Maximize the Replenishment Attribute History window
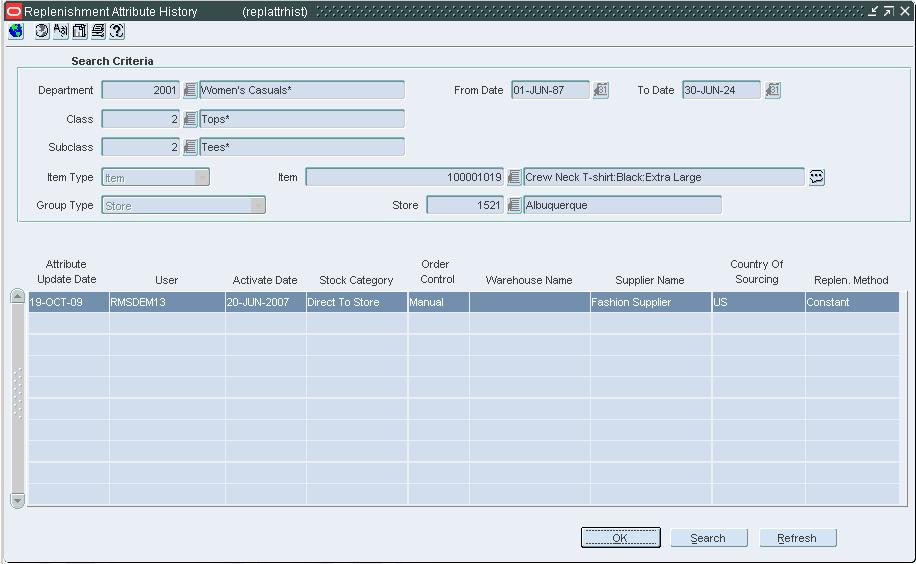The image size is (916, 564). click(x=889, y=11)
